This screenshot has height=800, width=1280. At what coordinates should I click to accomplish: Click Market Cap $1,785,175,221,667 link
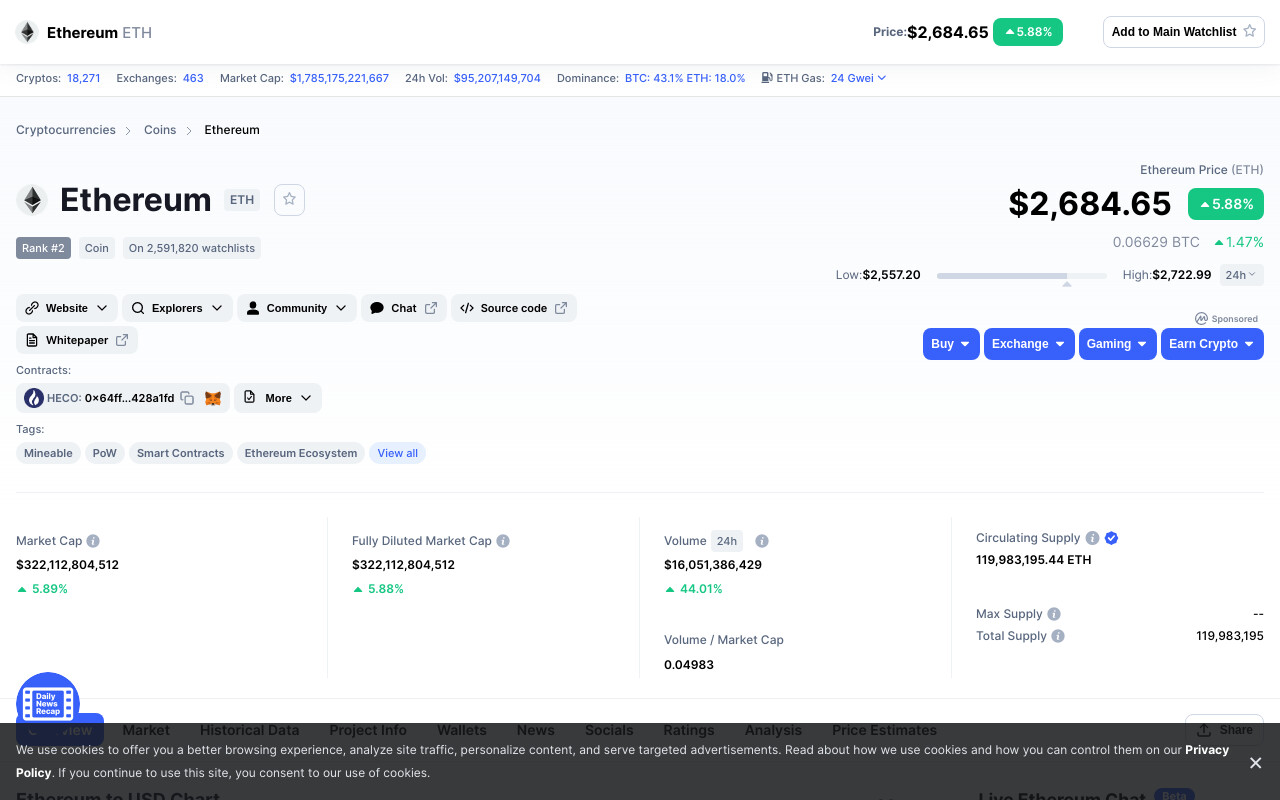point(339,78)
